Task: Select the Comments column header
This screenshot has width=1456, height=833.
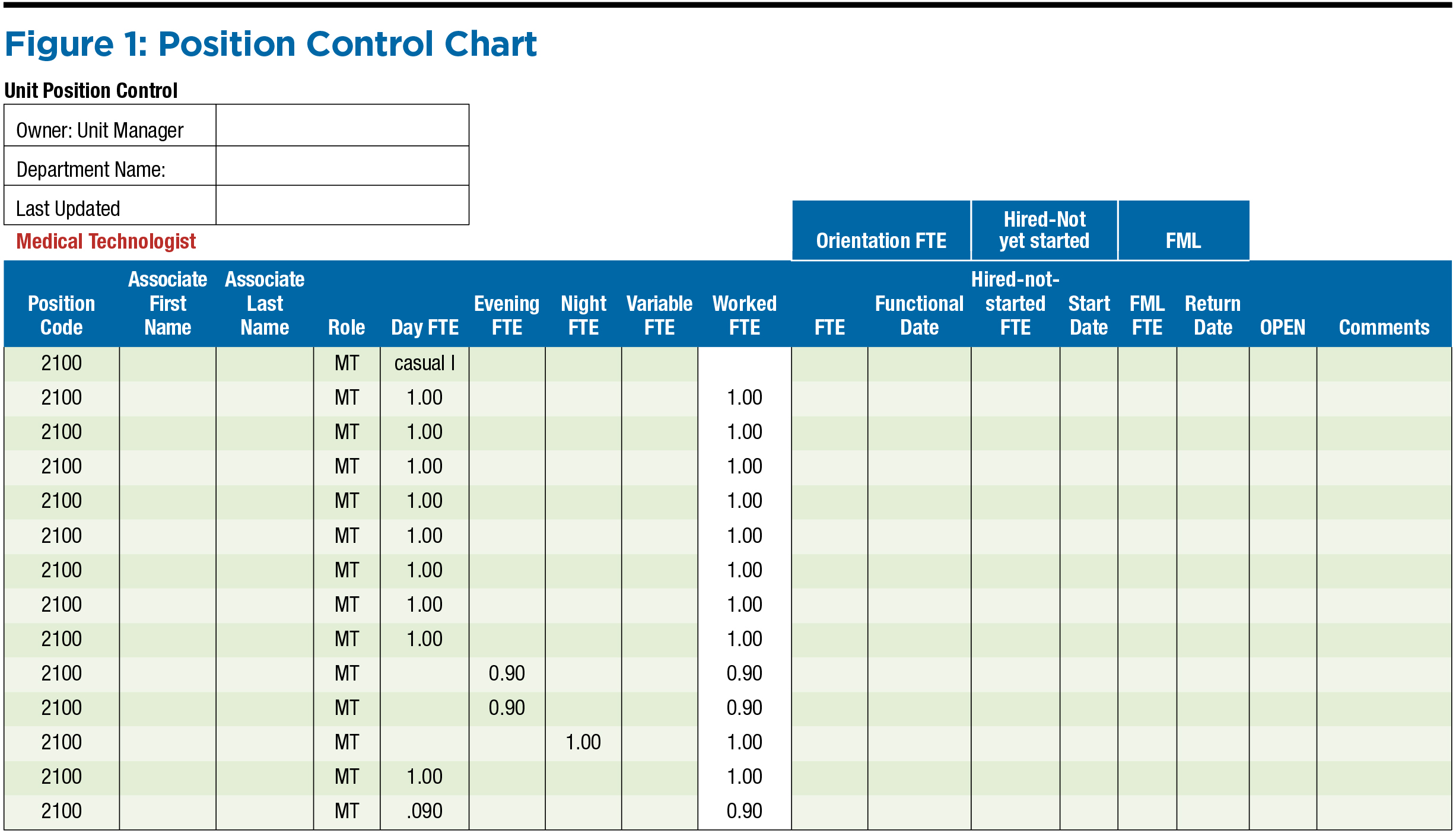Action: [1384, 327]
